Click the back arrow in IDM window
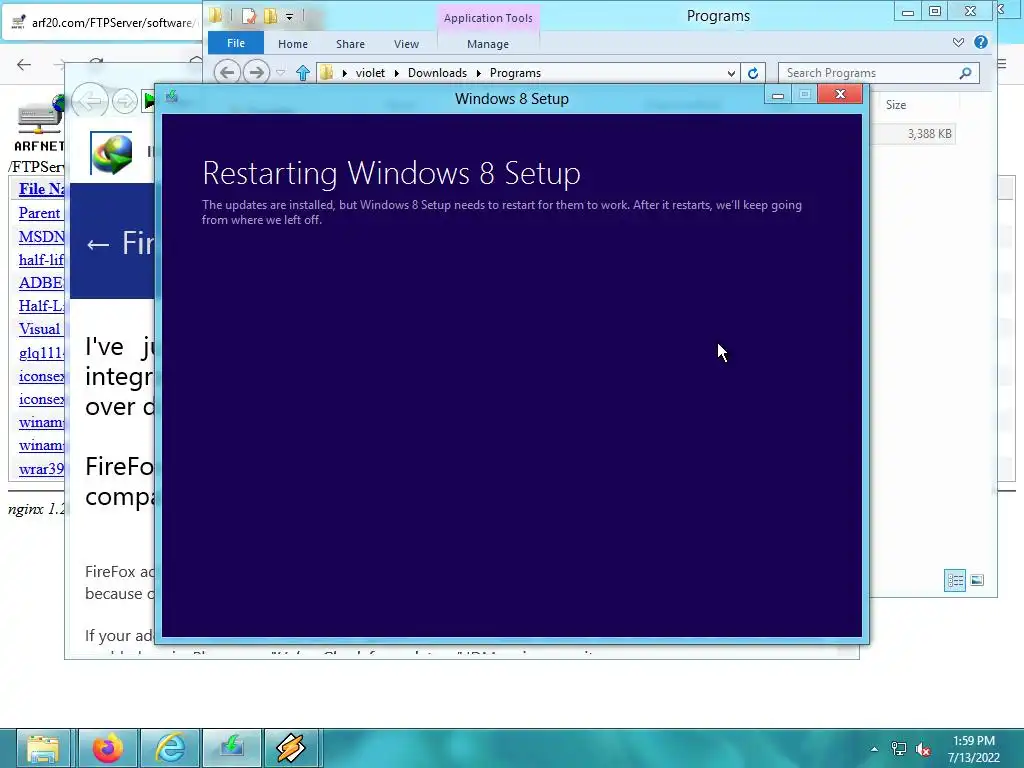 point(89,101)
